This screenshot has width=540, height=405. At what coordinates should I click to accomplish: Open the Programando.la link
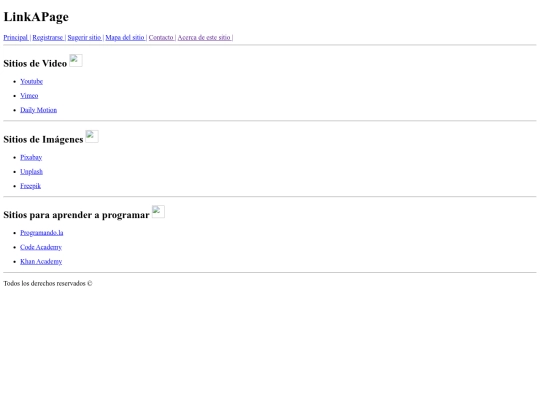(x=42, y=233)
